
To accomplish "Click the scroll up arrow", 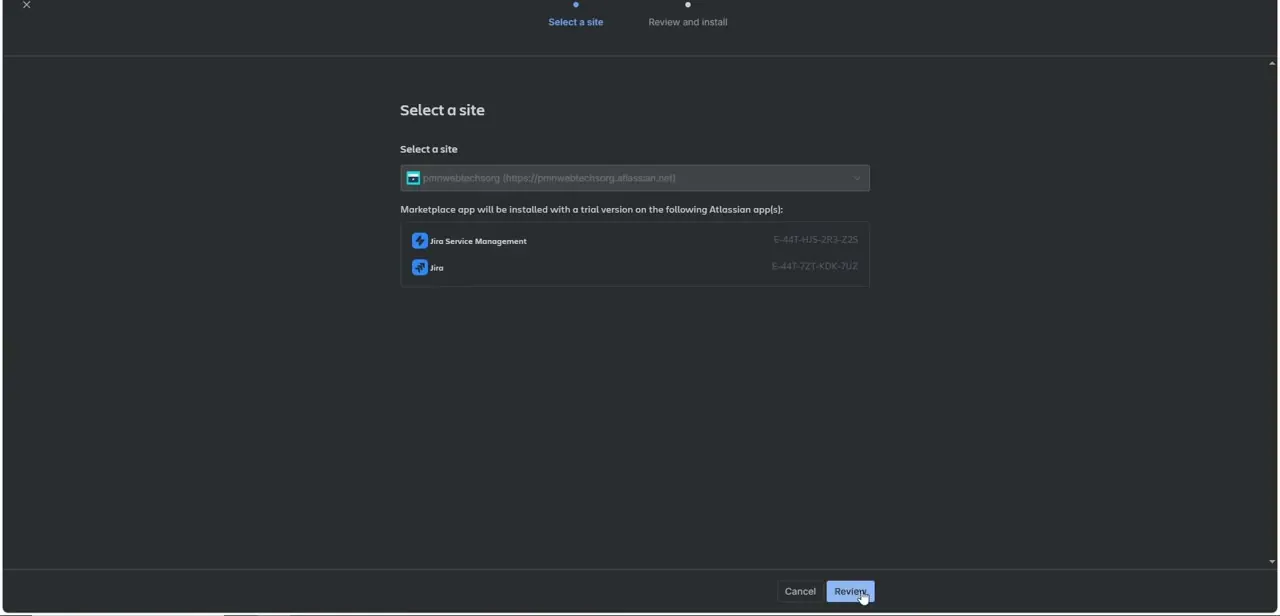I will point(1272,63).
